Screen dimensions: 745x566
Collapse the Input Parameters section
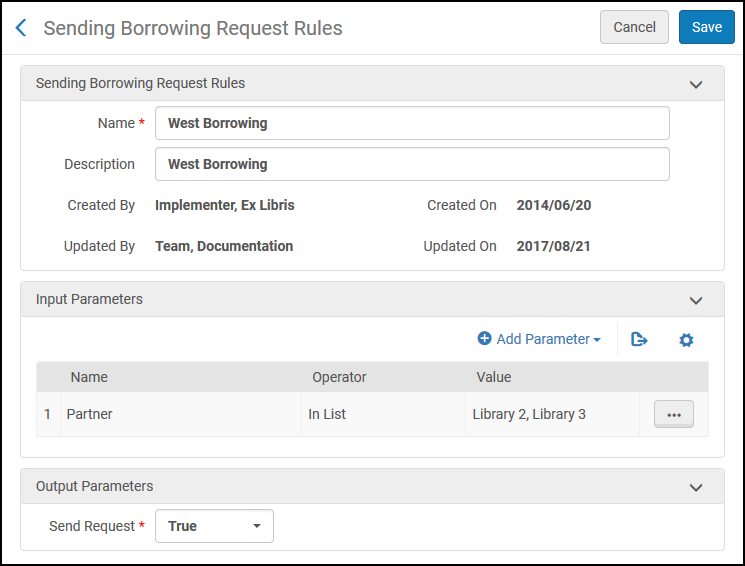(x=696, y=300)
